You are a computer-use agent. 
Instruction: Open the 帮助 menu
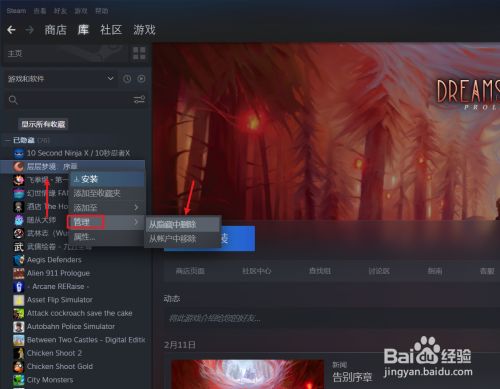click(x=102, y=11)
